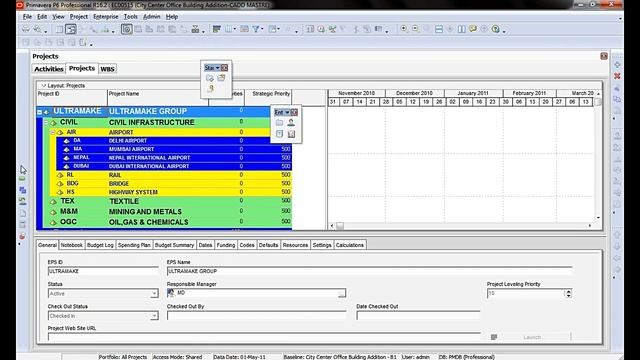Open the Layout: Projects options chevron

click(x=43, y=86)
